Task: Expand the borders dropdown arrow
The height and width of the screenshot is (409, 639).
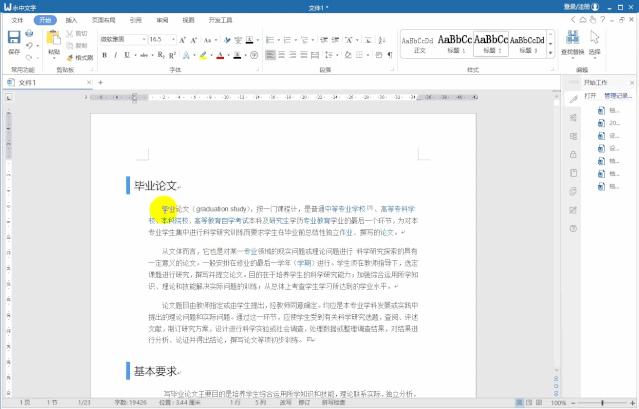Action: pos(369,55)
